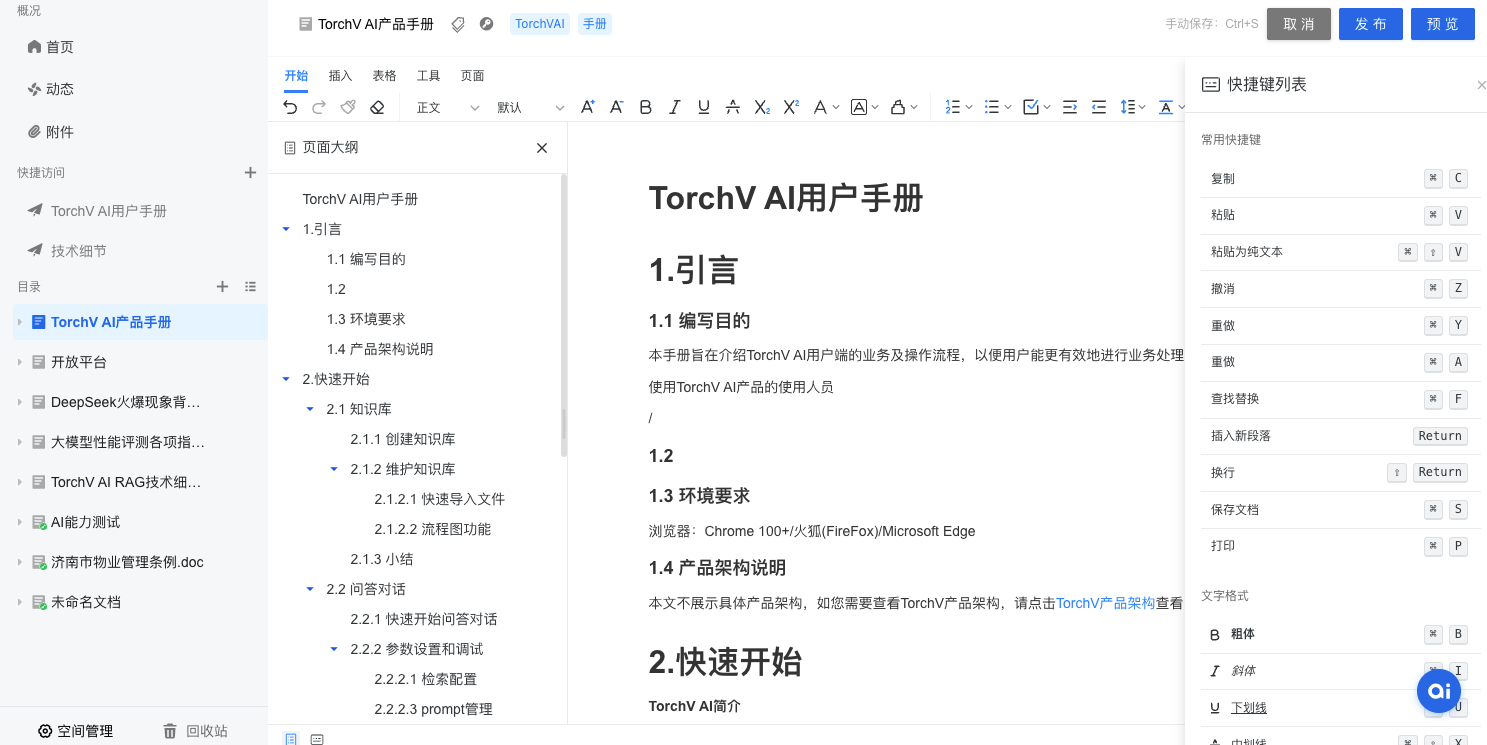Click the outline panel scrollbar
Screen dimensions: 1487x745
[564, 315]
